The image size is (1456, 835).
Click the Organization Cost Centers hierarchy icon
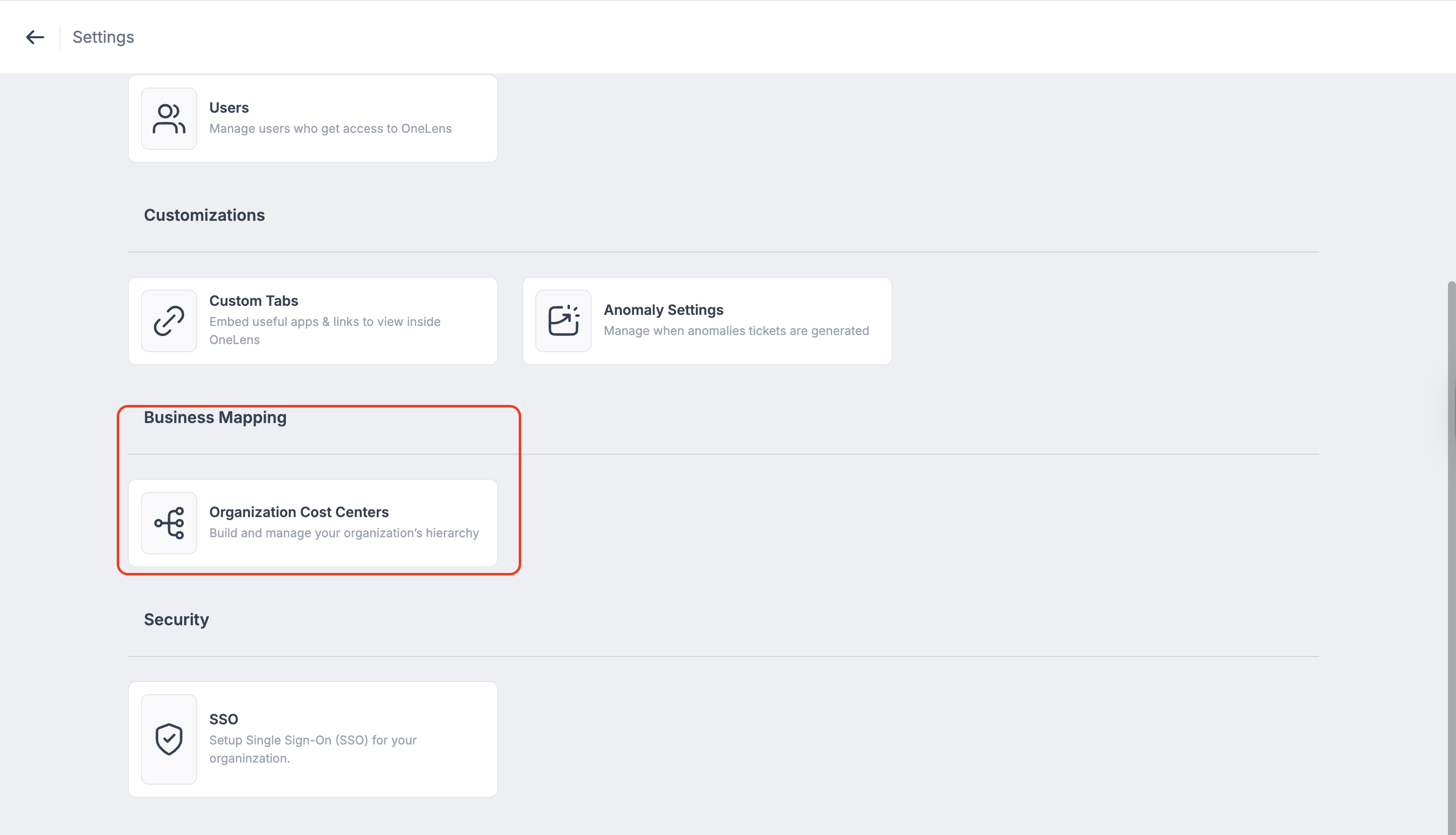[x=169, y=523]
